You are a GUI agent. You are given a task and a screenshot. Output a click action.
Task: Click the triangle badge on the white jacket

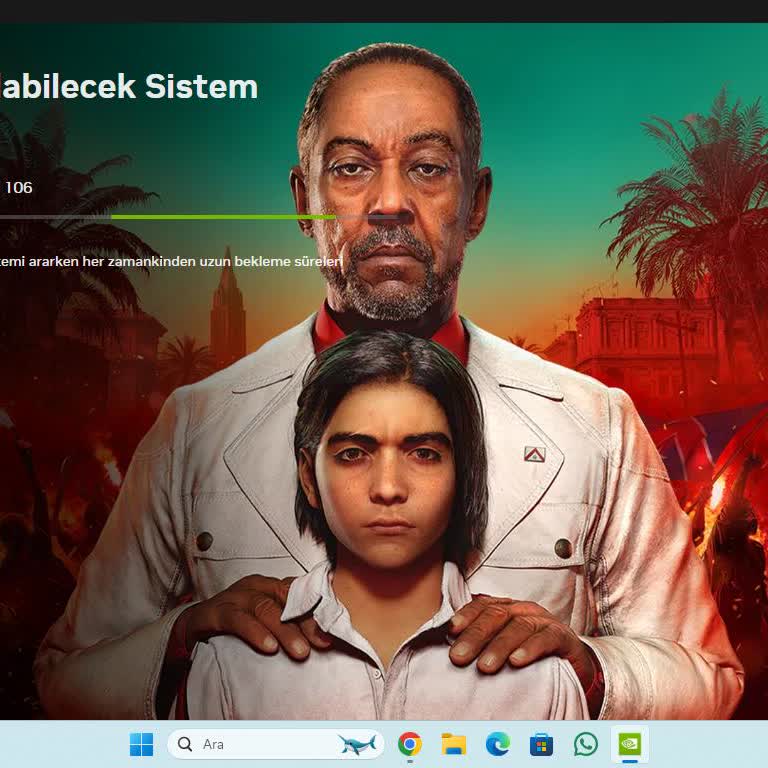pos(534,454)
